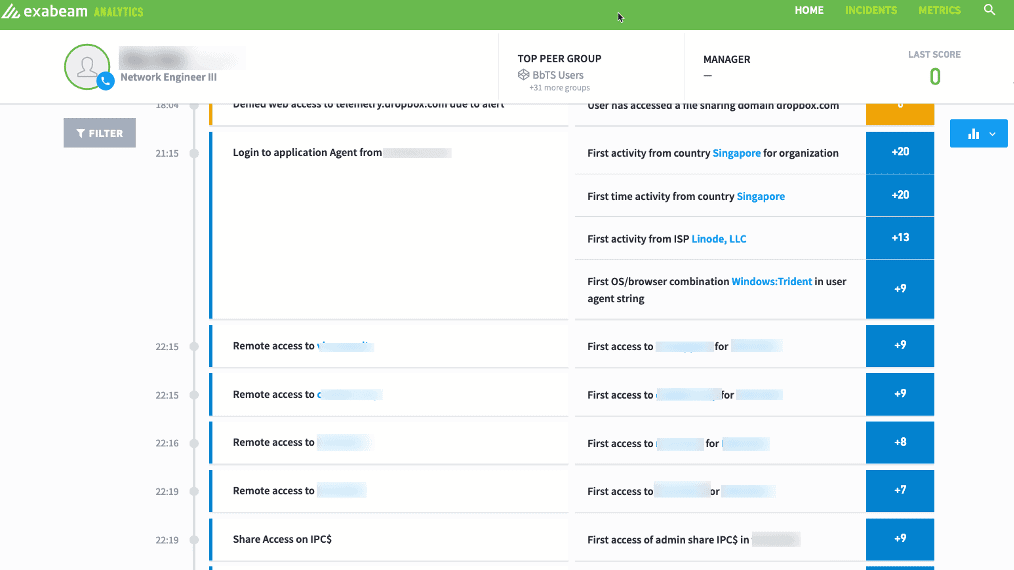This screenshot has height=570, width=1014.
Task: Click the Network Engineer III title
Action: tap(168, 77)
